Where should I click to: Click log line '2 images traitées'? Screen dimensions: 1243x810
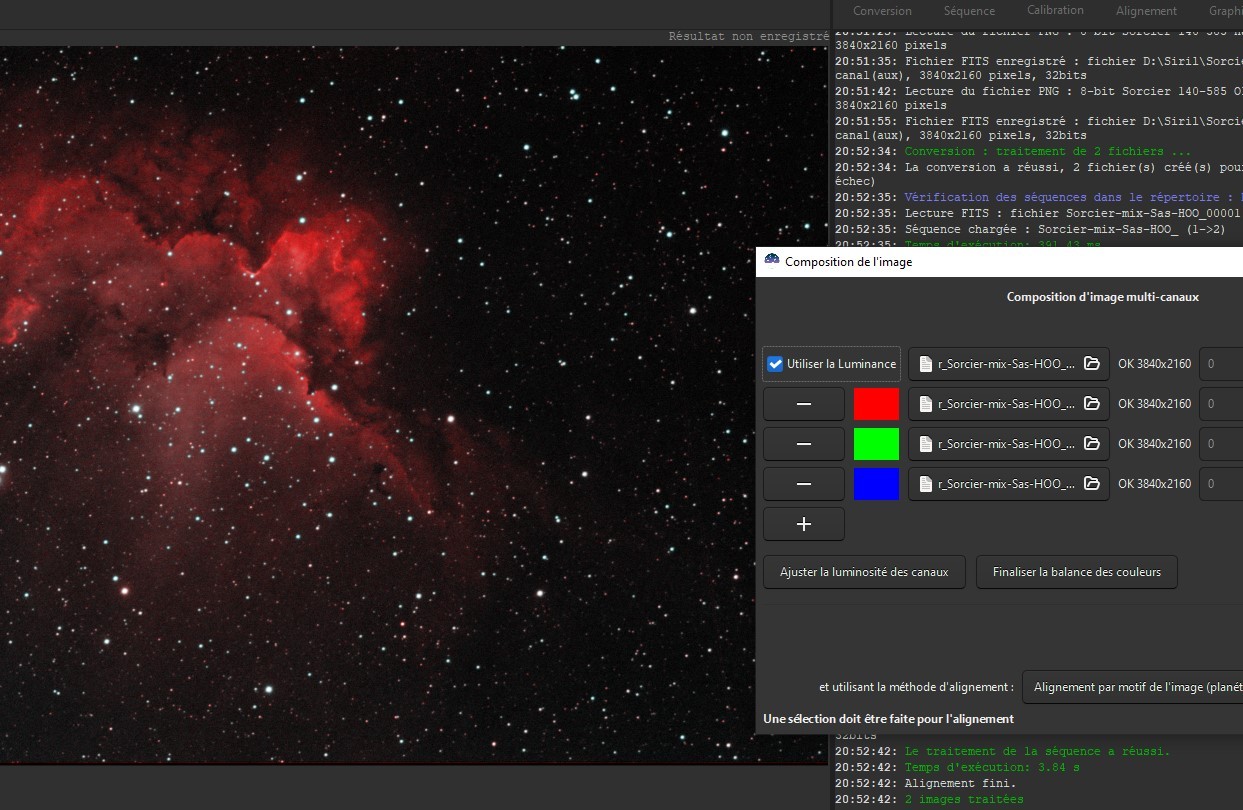pyautogui.click(x=929, y=799)
